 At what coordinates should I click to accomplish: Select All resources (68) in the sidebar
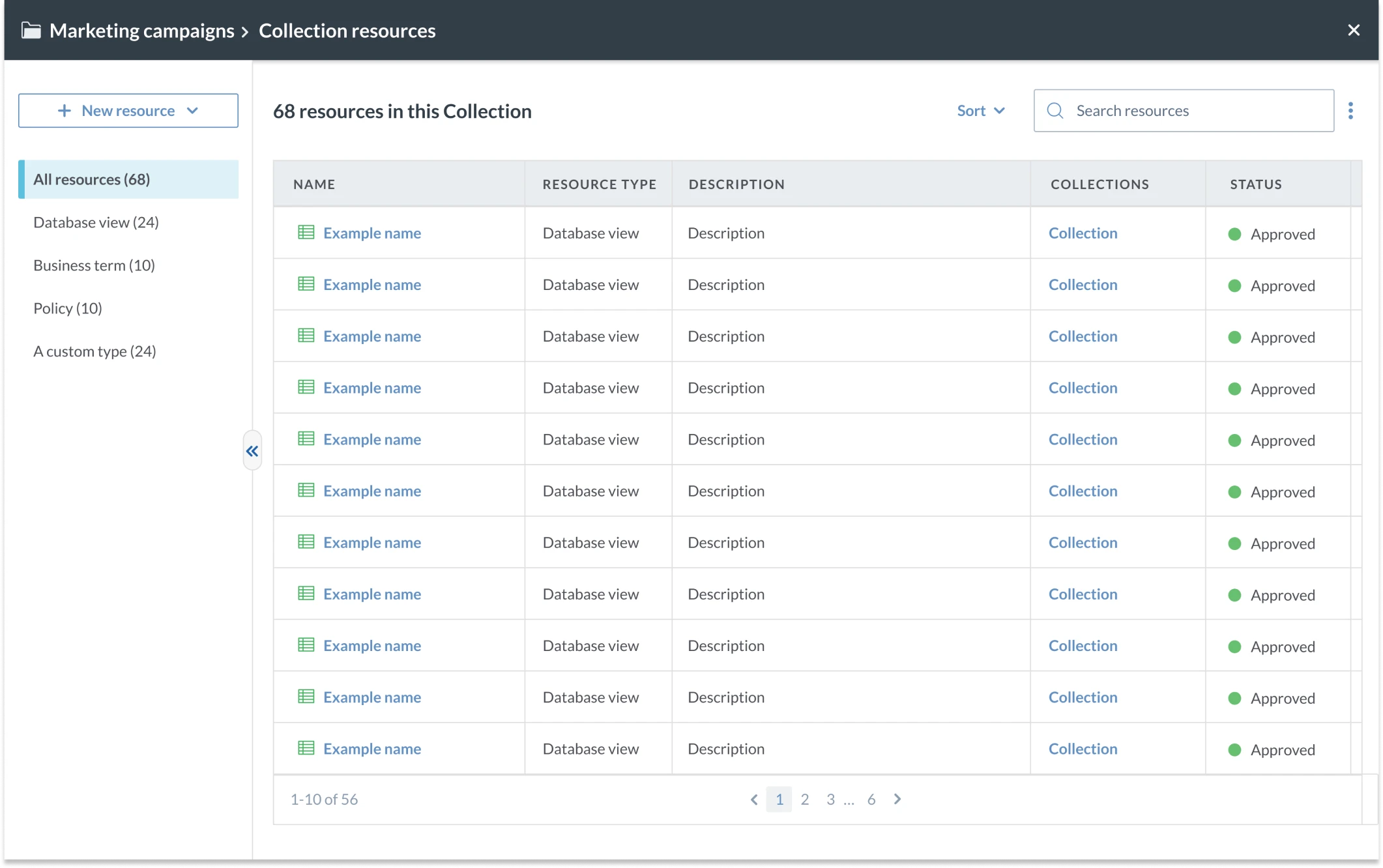tap(91, 179)
